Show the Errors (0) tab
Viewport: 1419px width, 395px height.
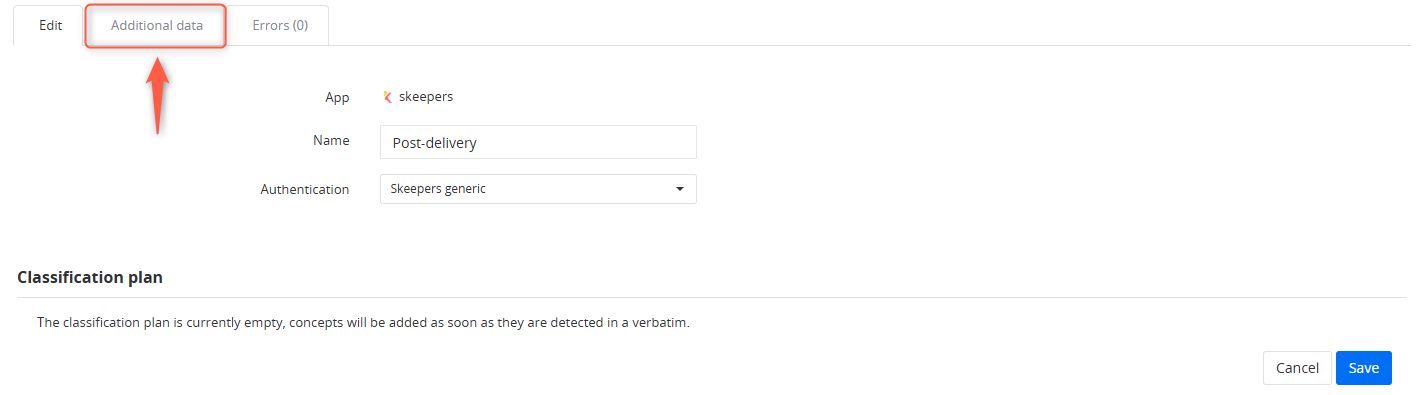pos(279,26)
